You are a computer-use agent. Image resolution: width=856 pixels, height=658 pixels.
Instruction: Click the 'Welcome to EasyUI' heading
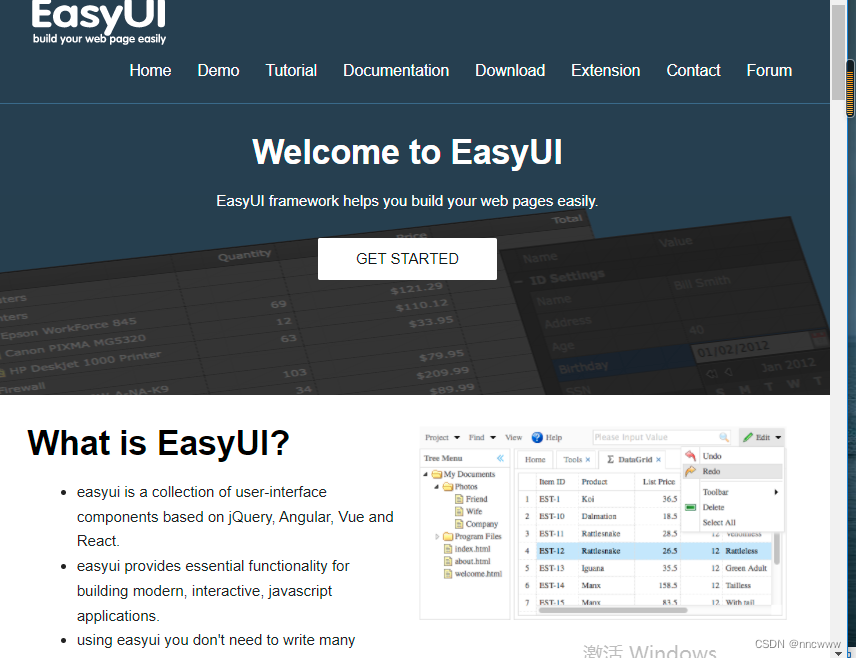pos(407,152)
